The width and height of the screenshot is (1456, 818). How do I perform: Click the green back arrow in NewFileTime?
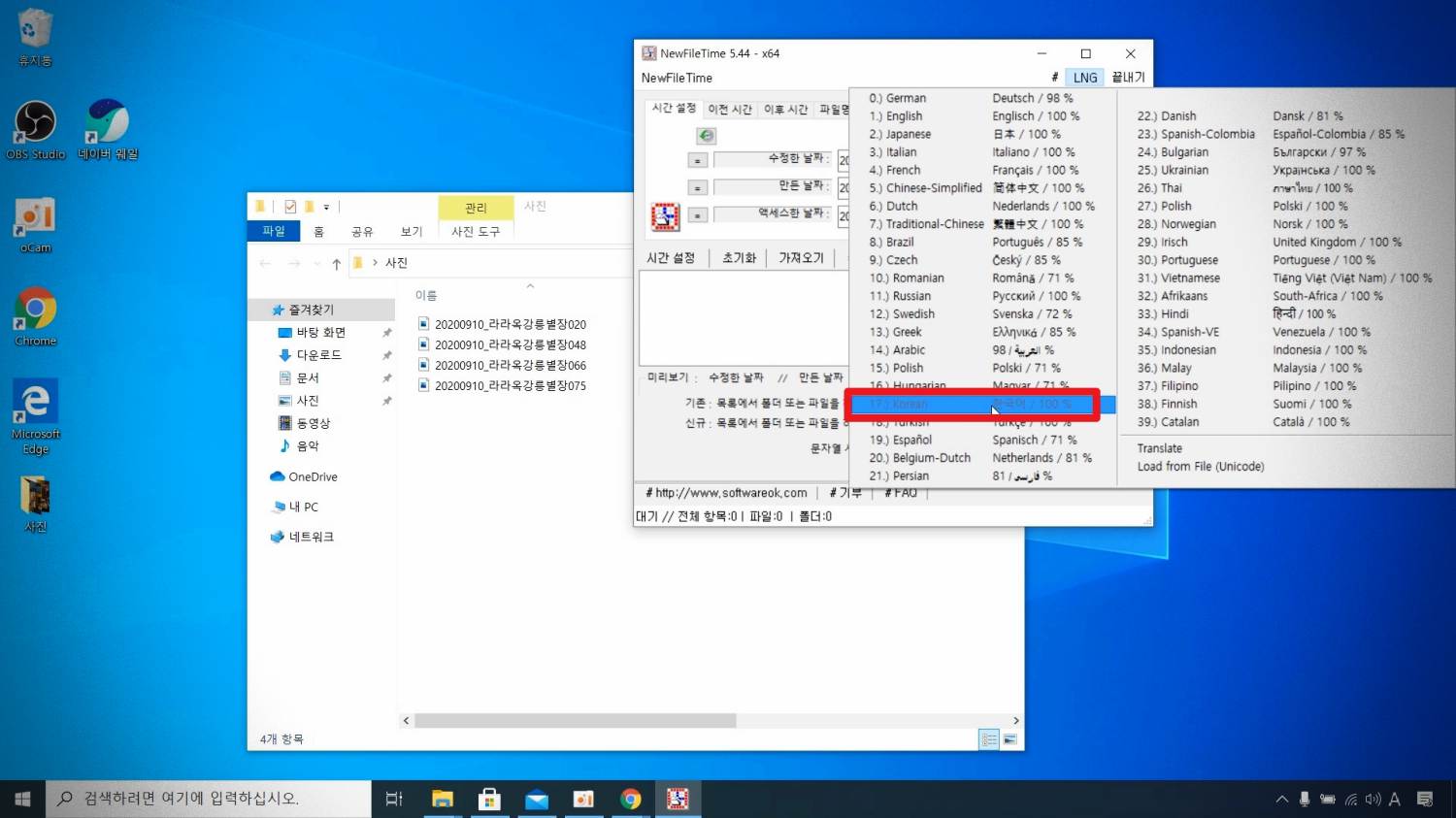[x=707, y=136]
